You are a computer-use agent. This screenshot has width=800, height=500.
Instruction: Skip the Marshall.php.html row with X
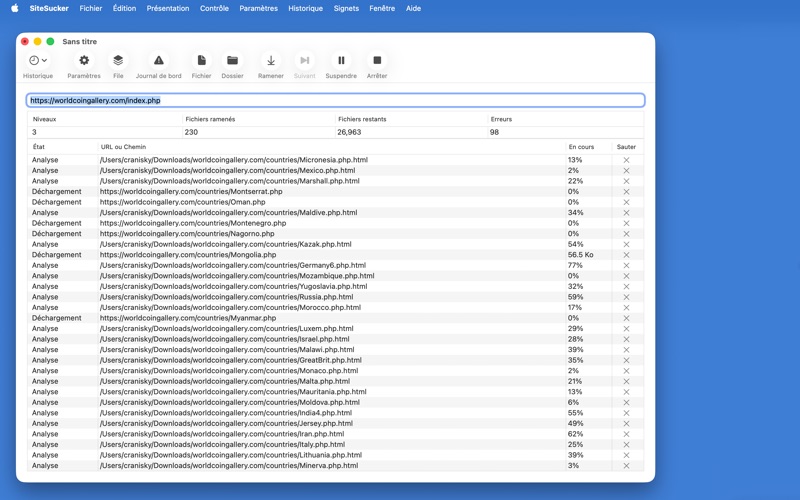pyautogui.click(x=626, y=181)
